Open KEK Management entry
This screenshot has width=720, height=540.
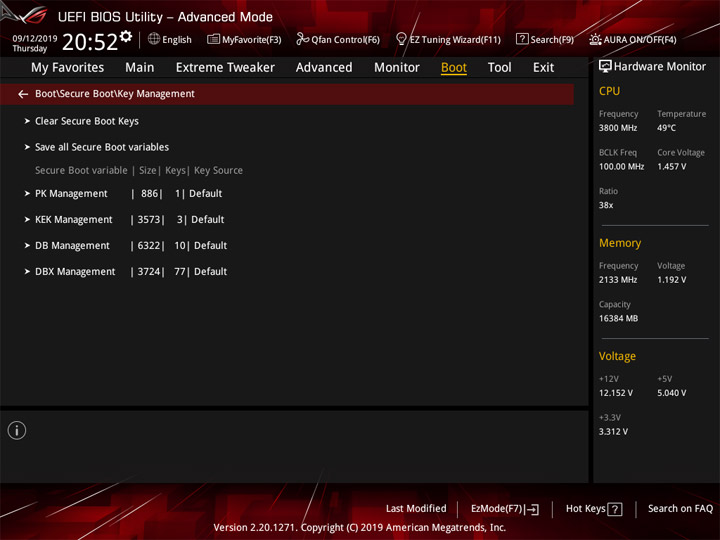73,219
